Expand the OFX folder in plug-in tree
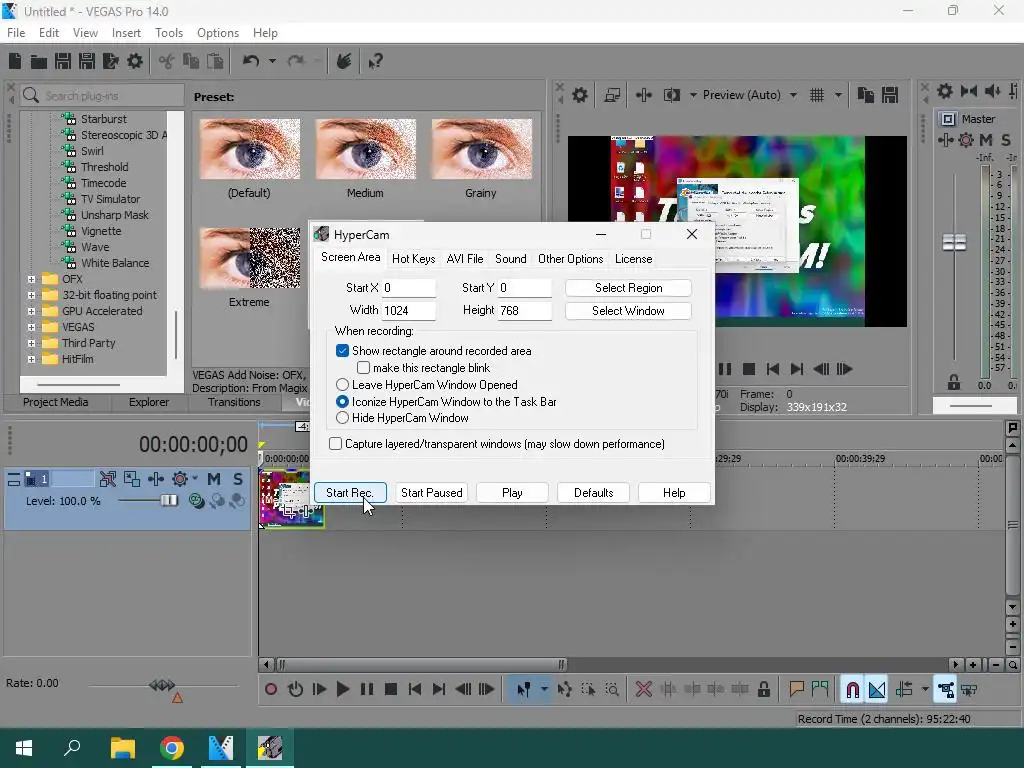Viewport: 1024px width, 768px height. click(31, 279)
